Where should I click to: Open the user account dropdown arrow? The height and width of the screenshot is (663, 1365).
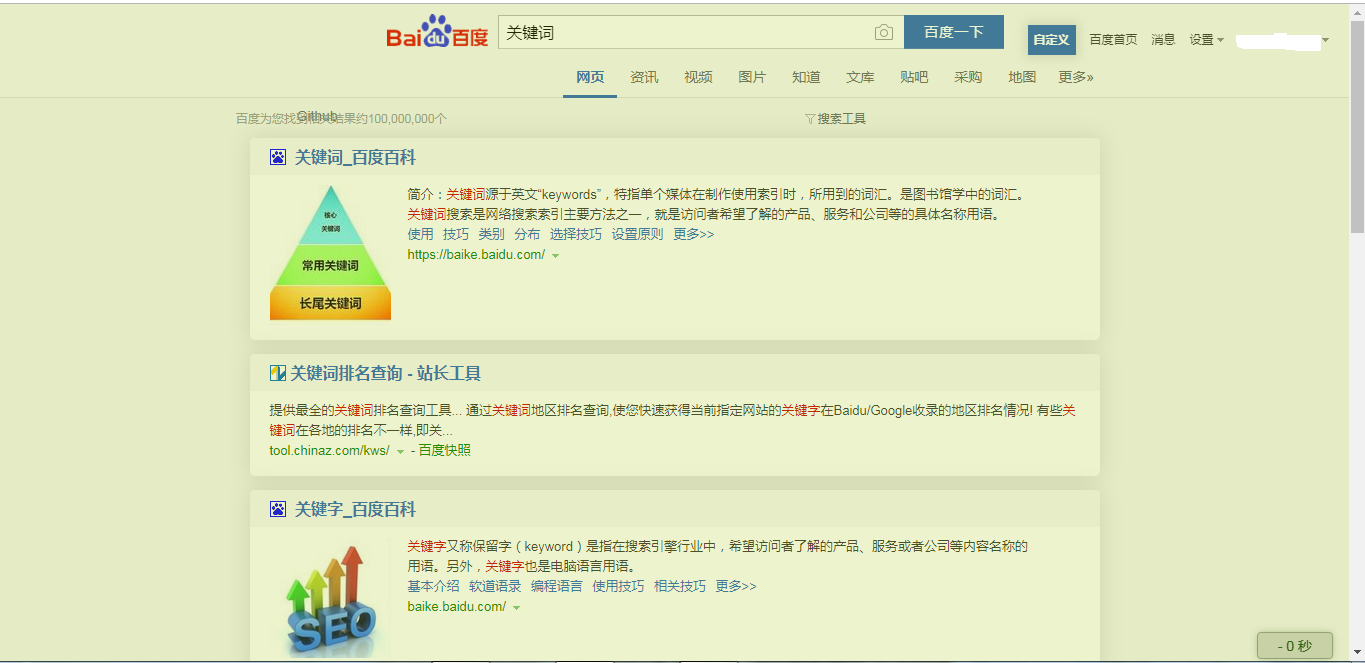coord(1325,41)
